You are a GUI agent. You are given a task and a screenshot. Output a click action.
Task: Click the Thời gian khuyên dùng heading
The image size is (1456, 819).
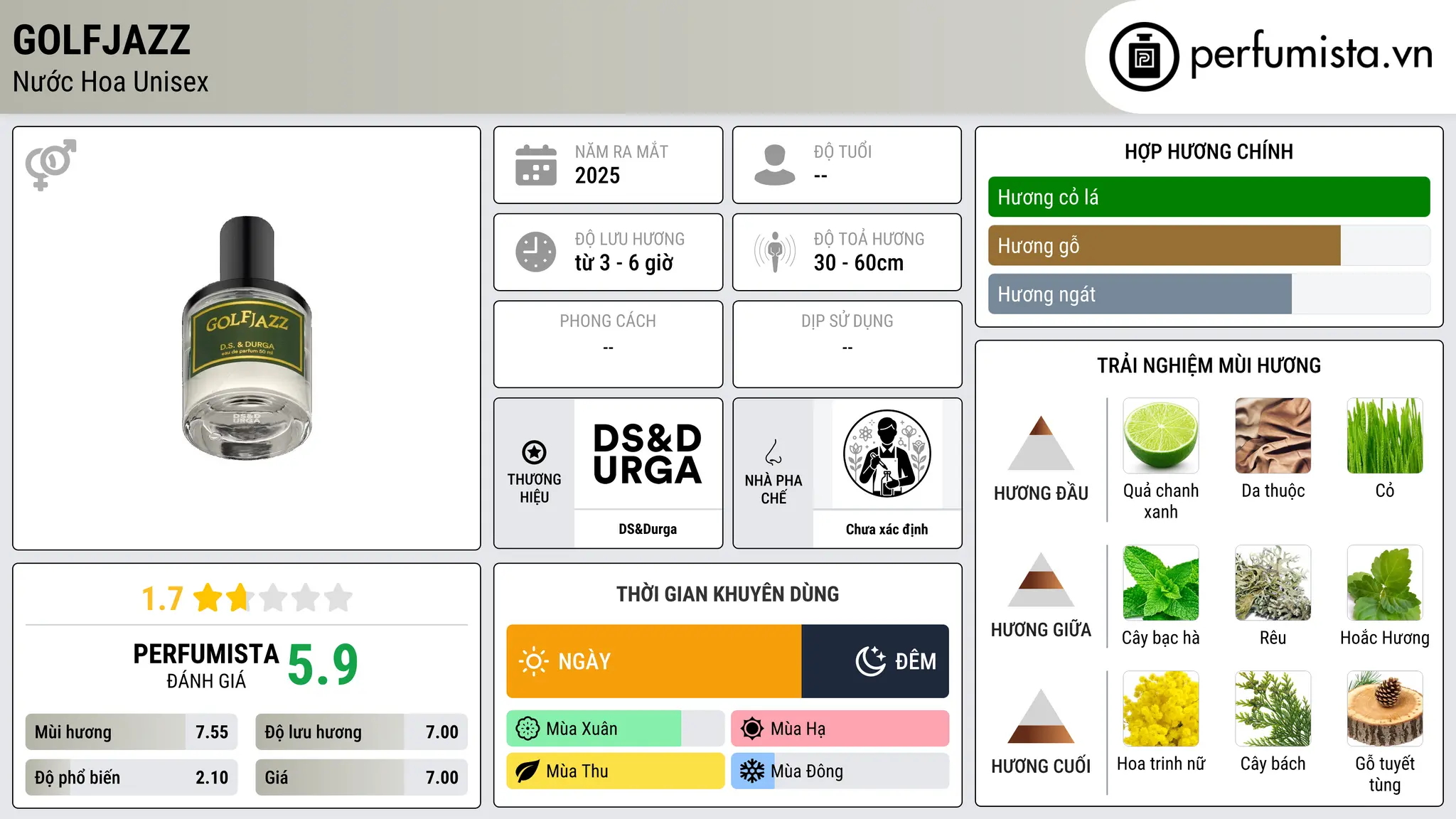[727, 594]
